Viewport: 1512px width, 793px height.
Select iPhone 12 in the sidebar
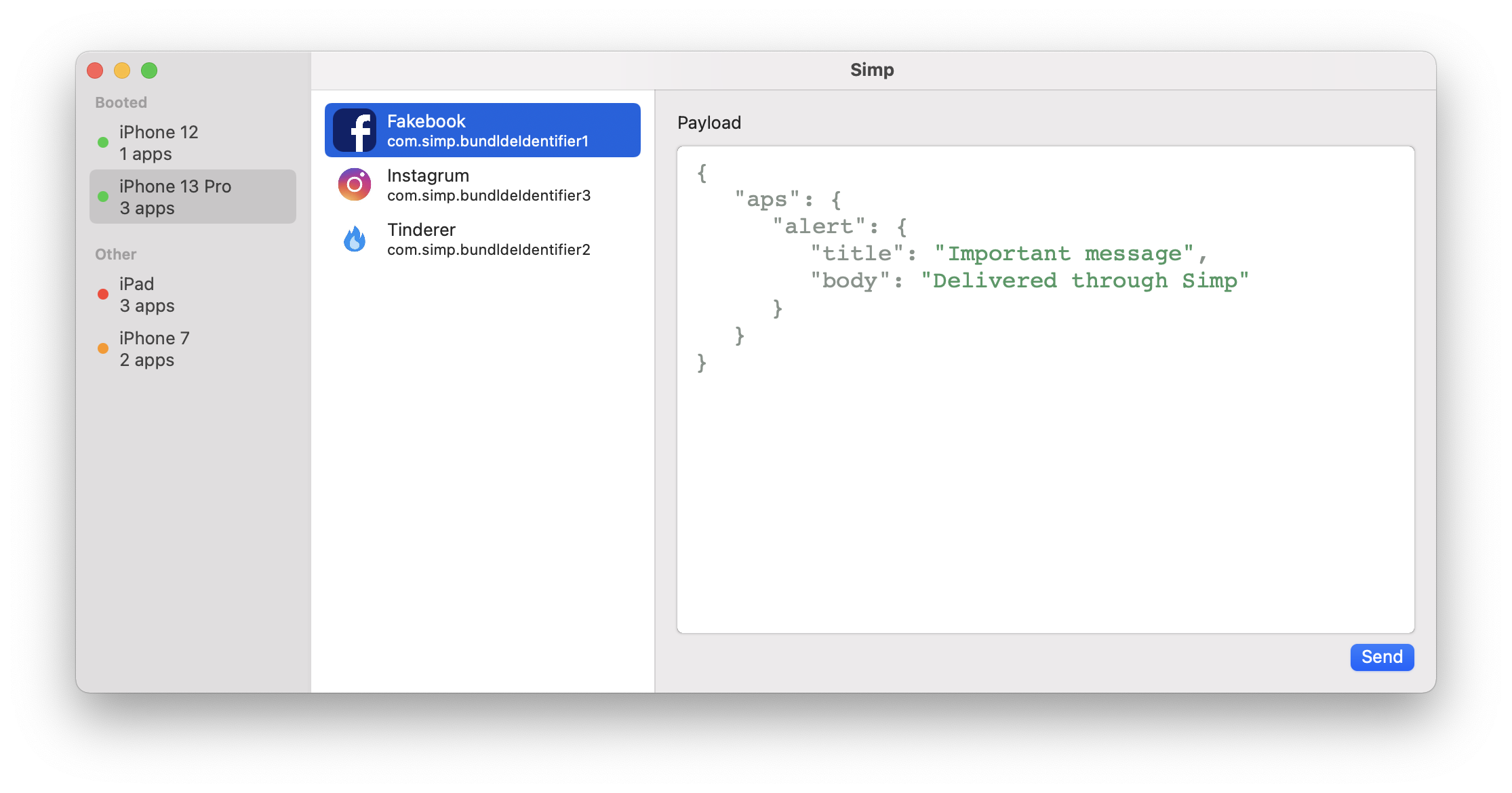click(193, 142)
